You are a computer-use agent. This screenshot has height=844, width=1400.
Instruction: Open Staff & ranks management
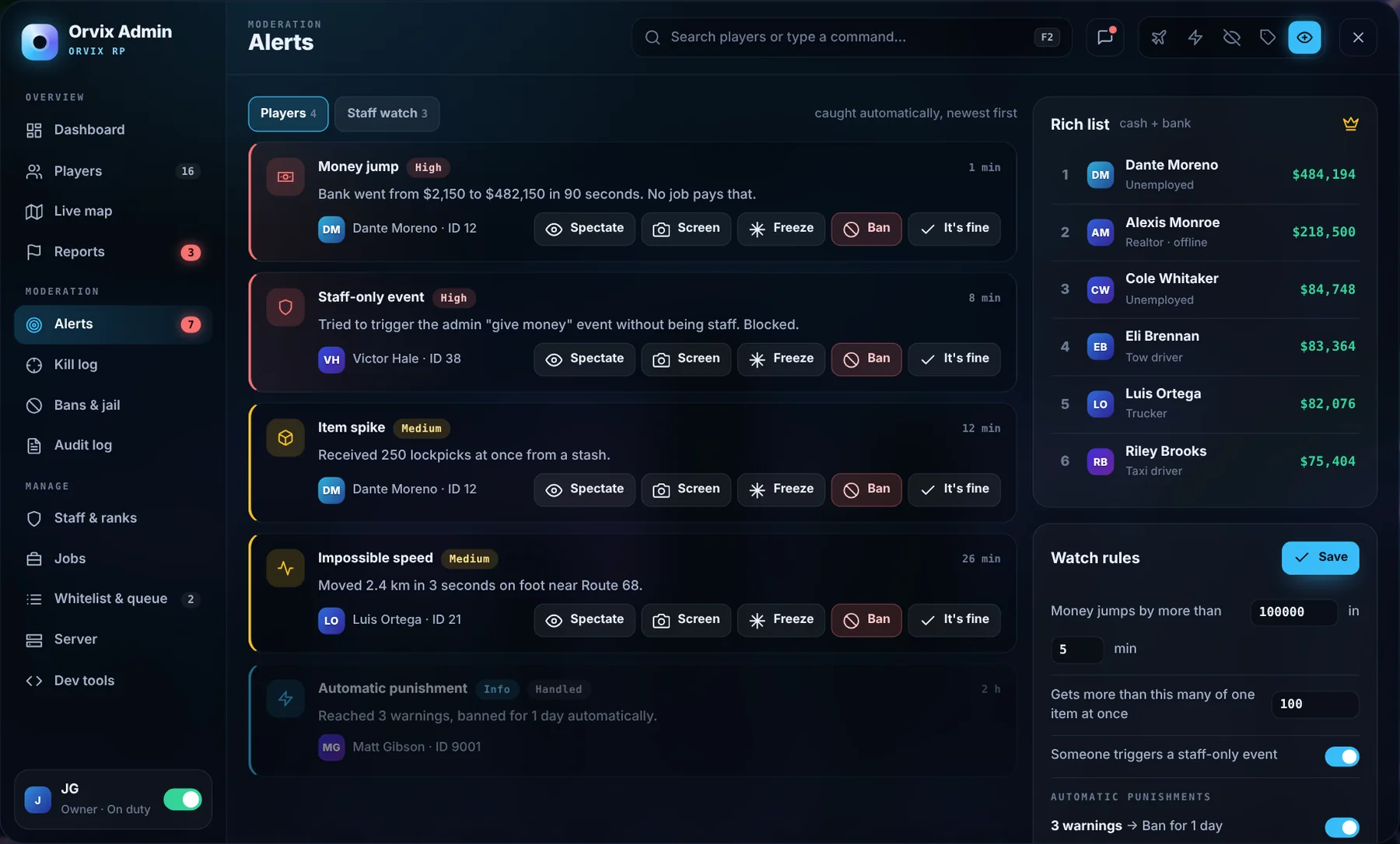point(113,518)
